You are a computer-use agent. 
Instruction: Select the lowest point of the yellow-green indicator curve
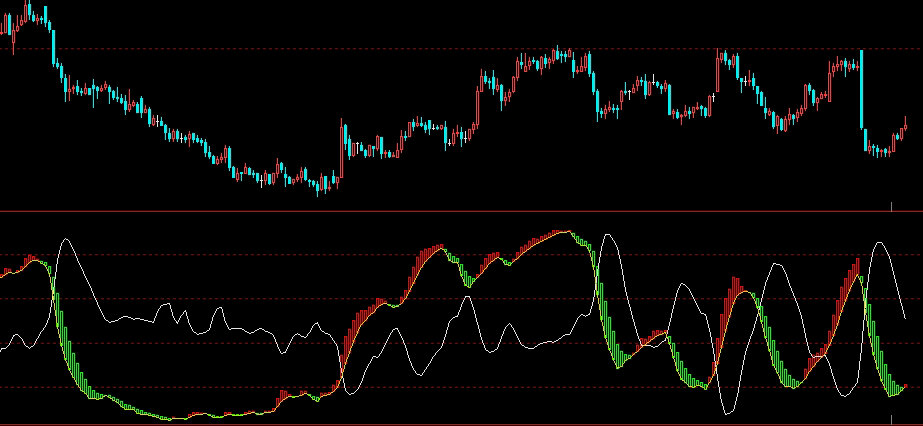pos(171,419)
